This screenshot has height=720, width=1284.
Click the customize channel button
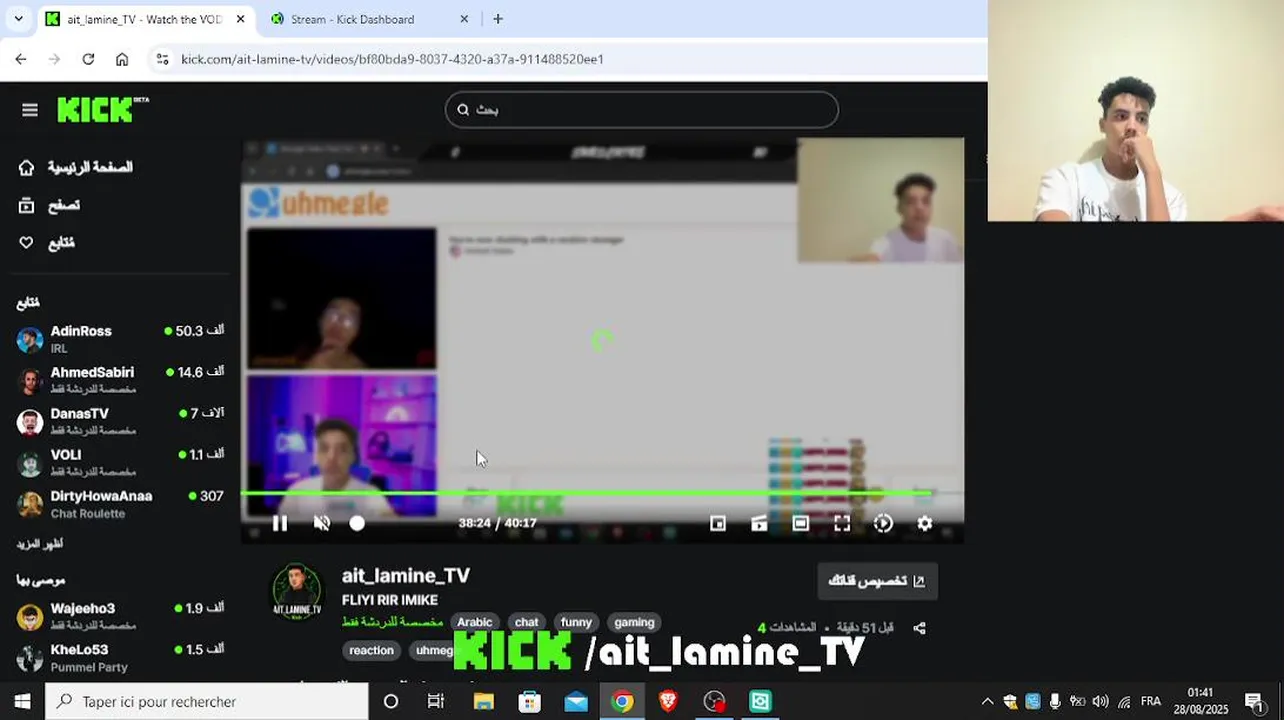(877, 581)
